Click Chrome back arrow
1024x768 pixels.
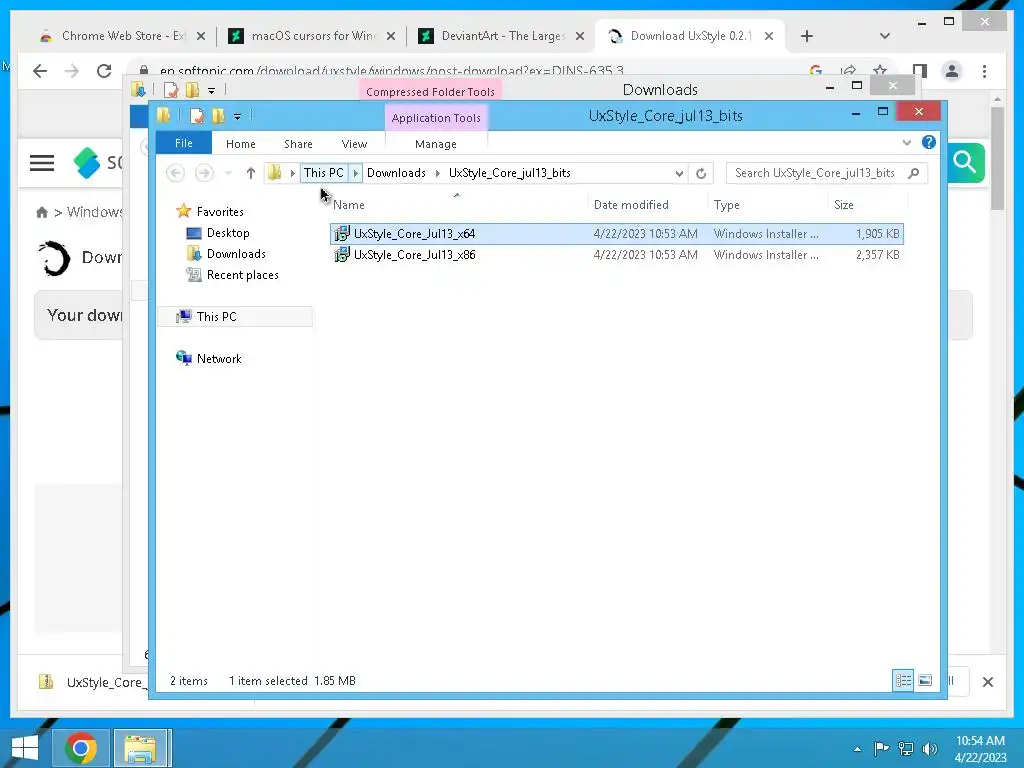[x=40, y=71]
